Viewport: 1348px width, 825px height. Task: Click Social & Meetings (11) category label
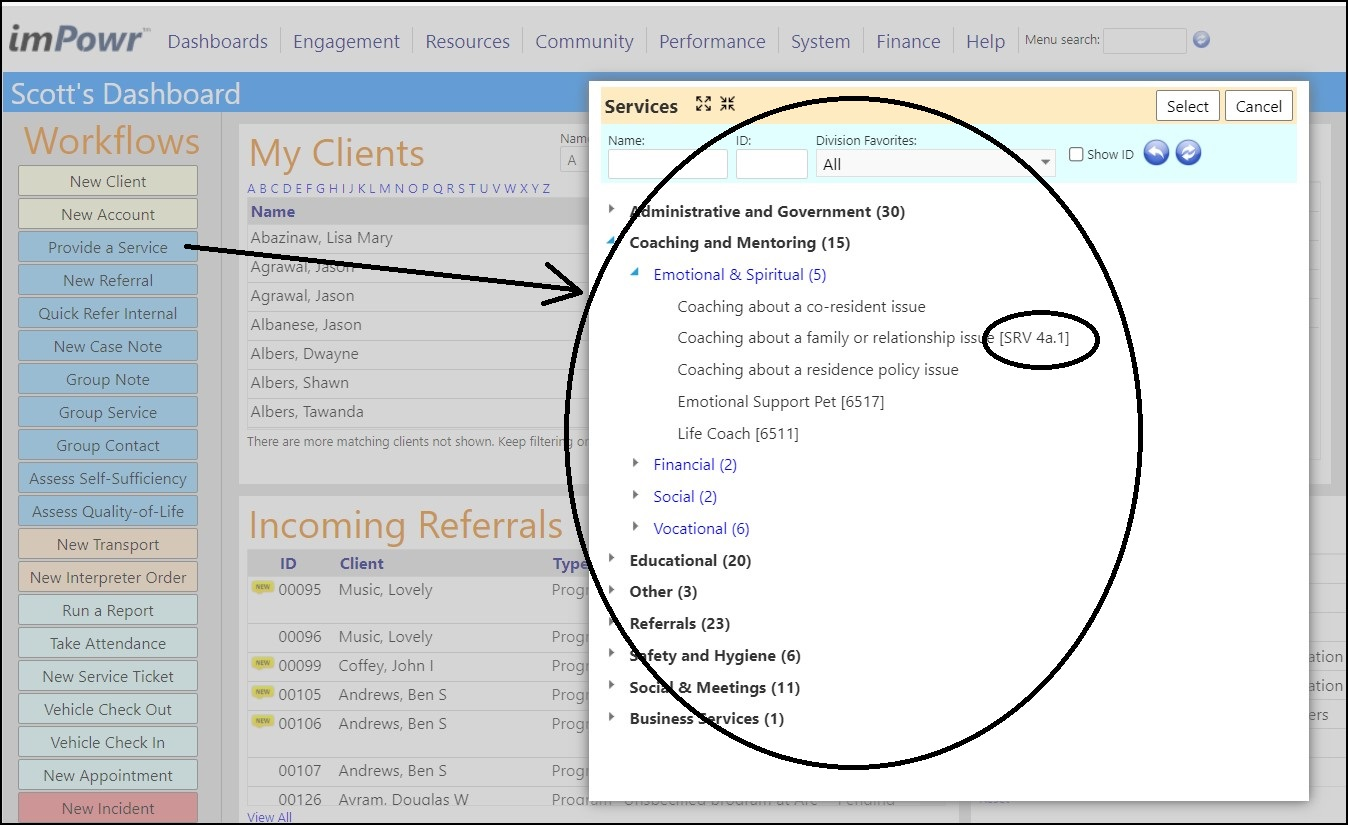point(714,687)
